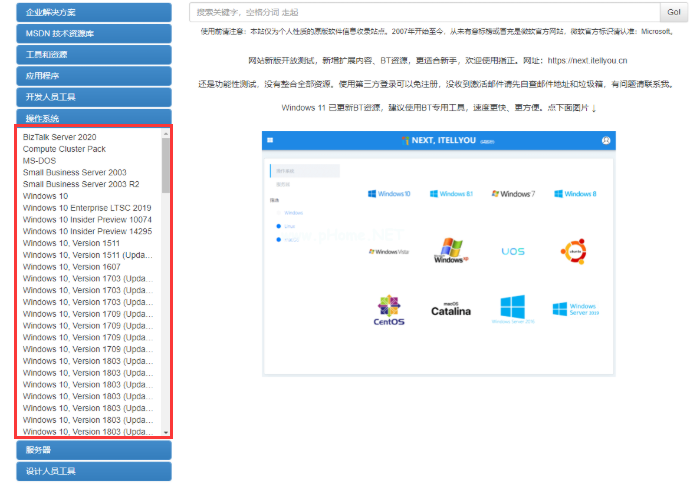Select the macOS Catalina logo

450,310
